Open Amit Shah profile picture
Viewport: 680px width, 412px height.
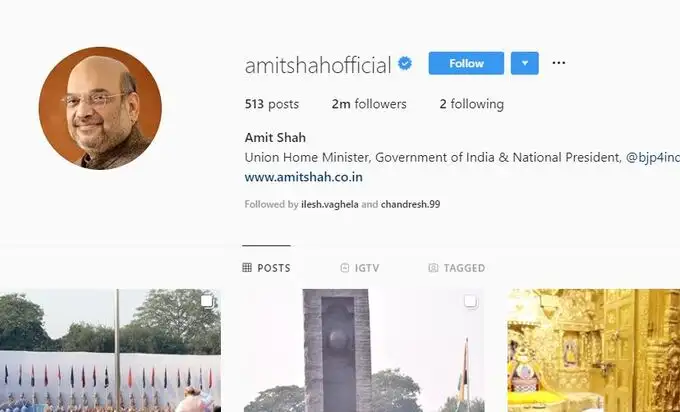pos(100,108)
